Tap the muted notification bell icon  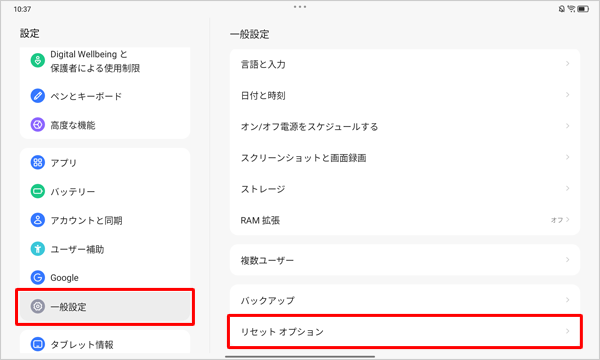click(x=562, y=9)
